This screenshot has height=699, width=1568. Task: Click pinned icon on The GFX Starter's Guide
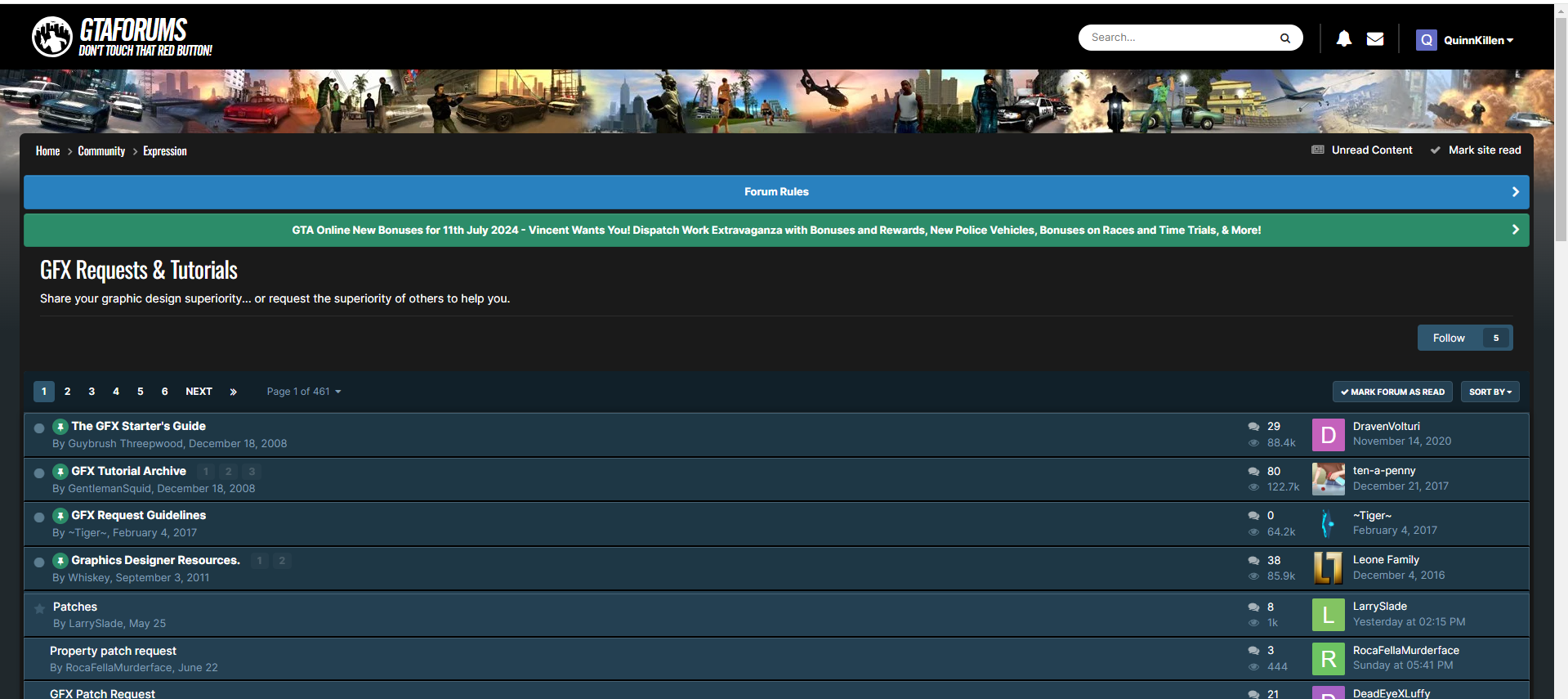click(x=60, y=426)
